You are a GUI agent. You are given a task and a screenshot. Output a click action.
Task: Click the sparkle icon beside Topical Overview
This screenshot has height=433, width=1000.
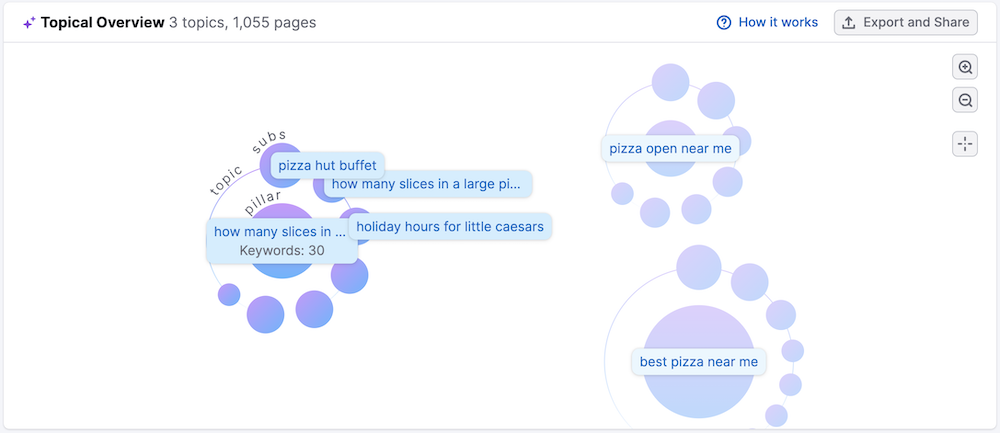[29, 22]
